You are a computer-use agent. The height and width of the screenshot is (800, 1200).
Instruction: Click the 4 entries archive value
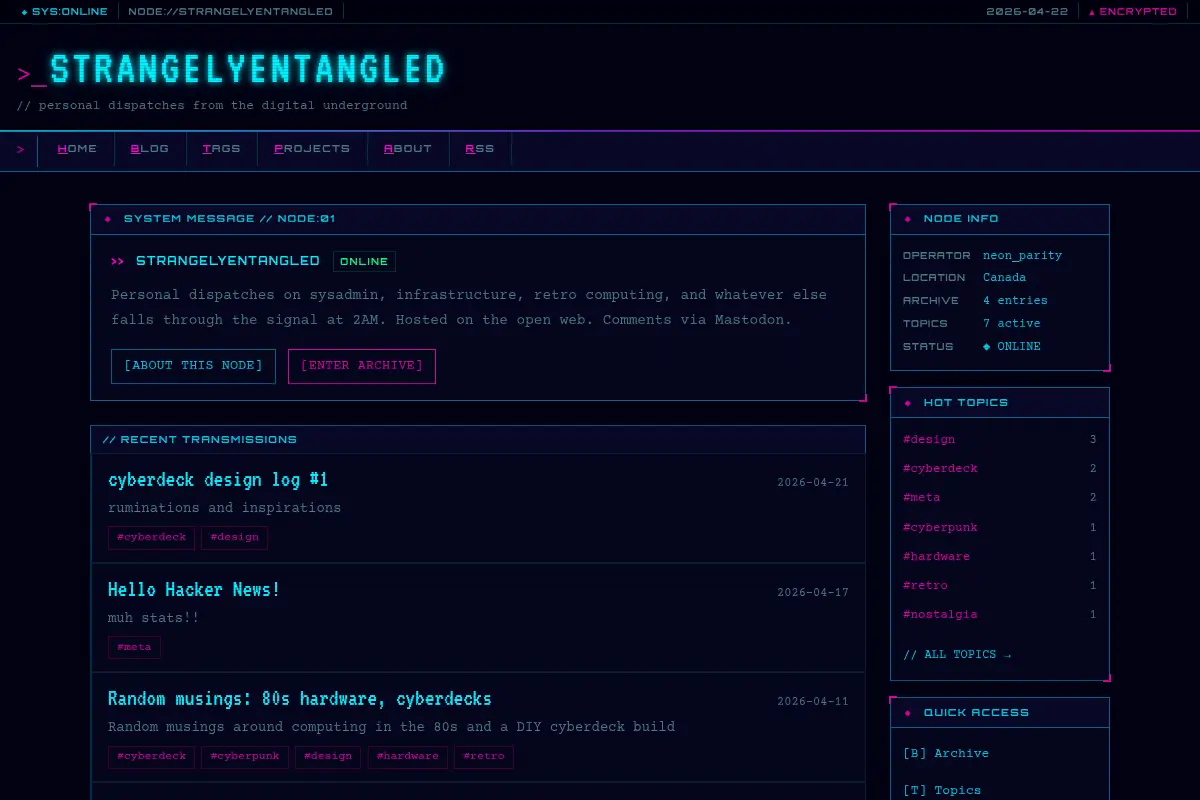1015,301
